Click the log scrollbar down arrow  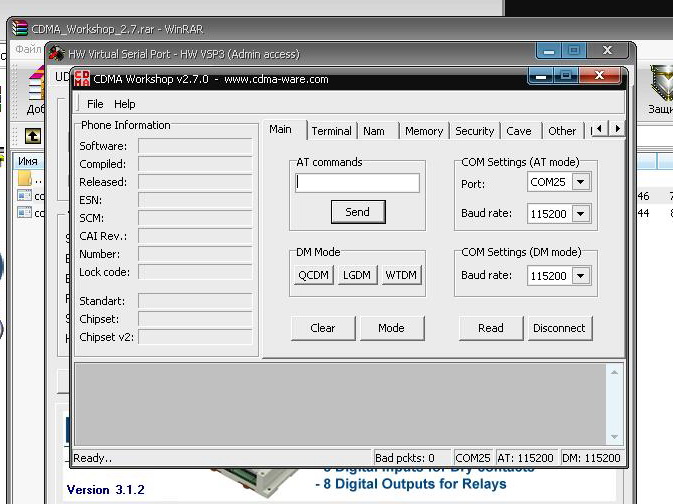tap(614, 437)
